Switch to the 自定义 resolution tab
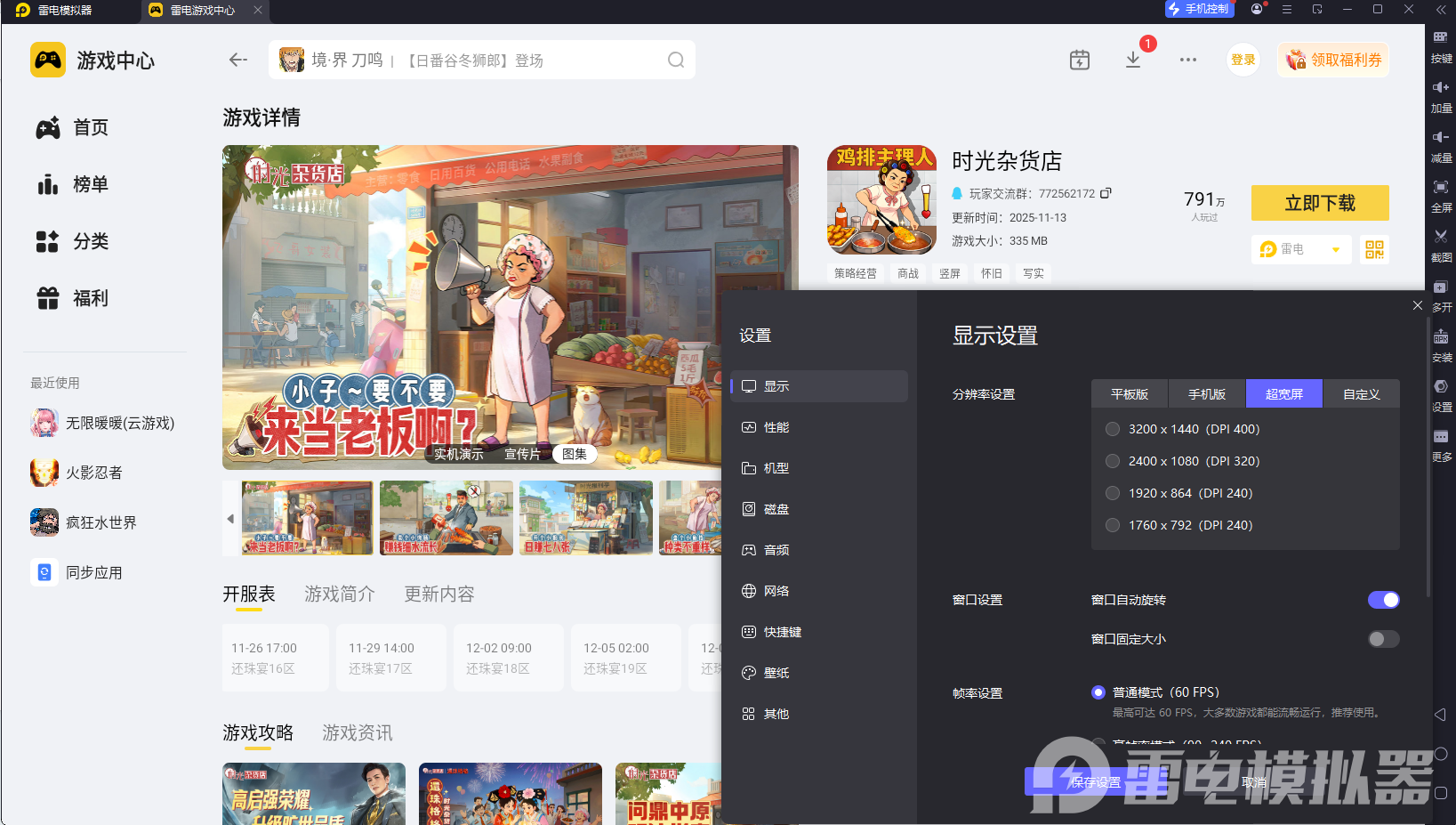This screenshot has width=1456, height=825. pyautogui.click(x=1362, y=394)
